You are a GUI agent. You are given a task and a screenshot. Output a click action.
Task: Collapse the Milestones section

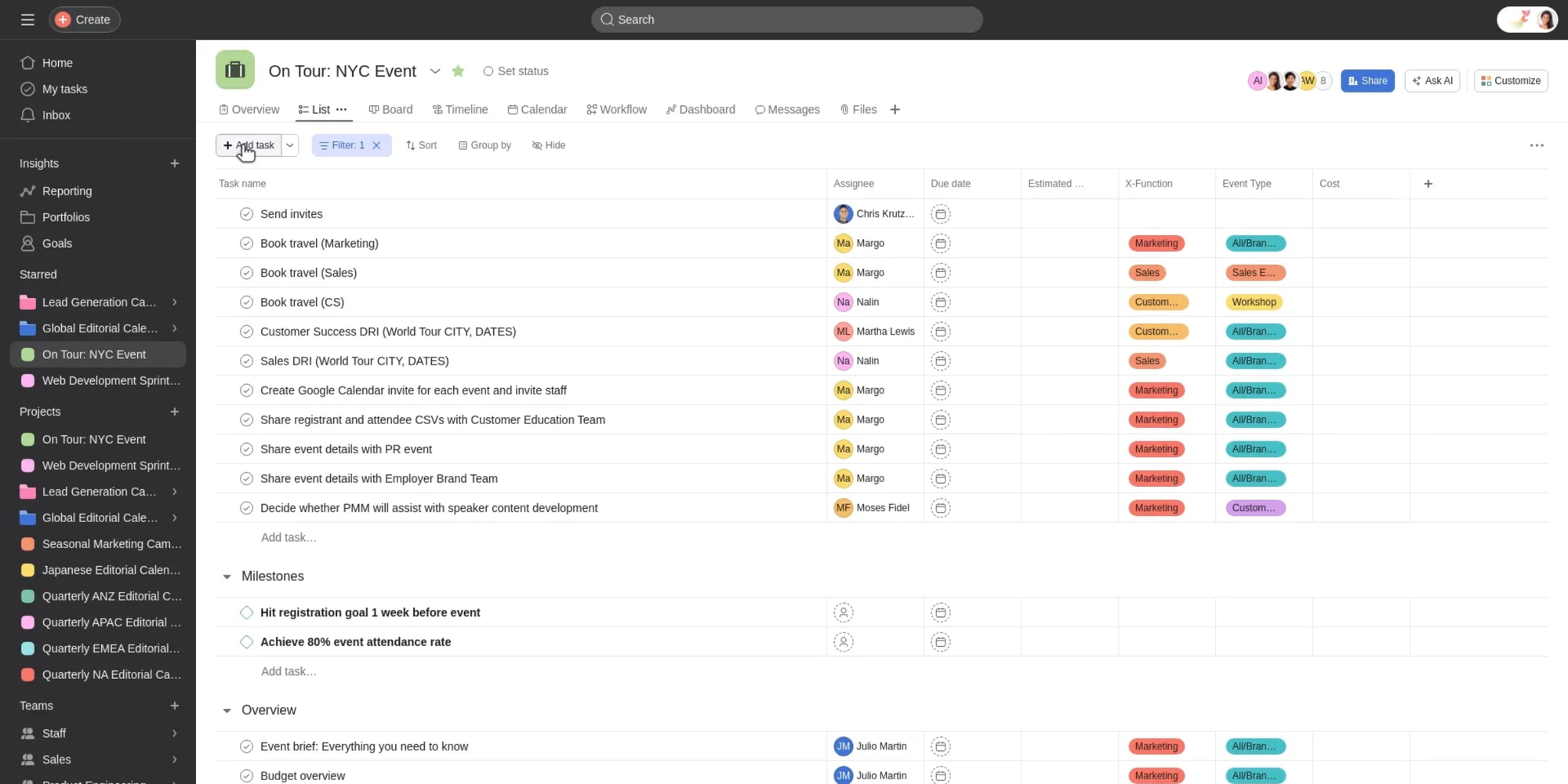227,576
